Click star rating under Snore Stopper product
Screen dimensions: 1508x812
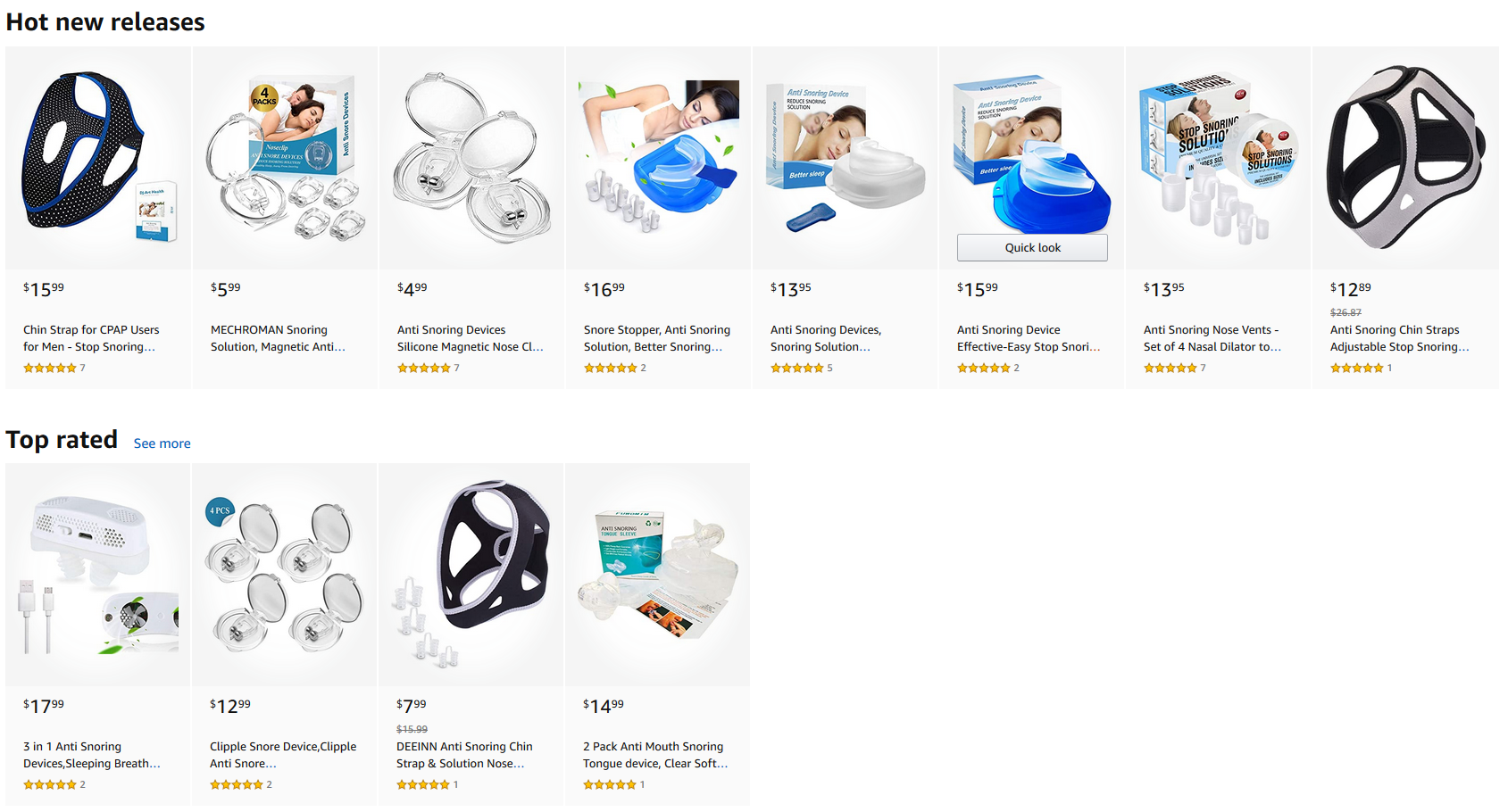(611, 368)
